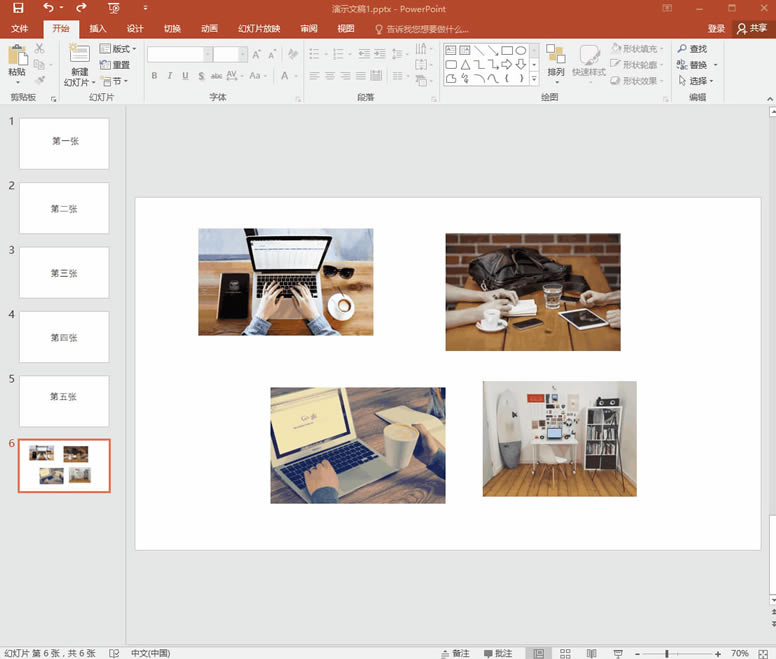Switch to slide sorter view in status bar
776x659 pixels.
(565, 653)
